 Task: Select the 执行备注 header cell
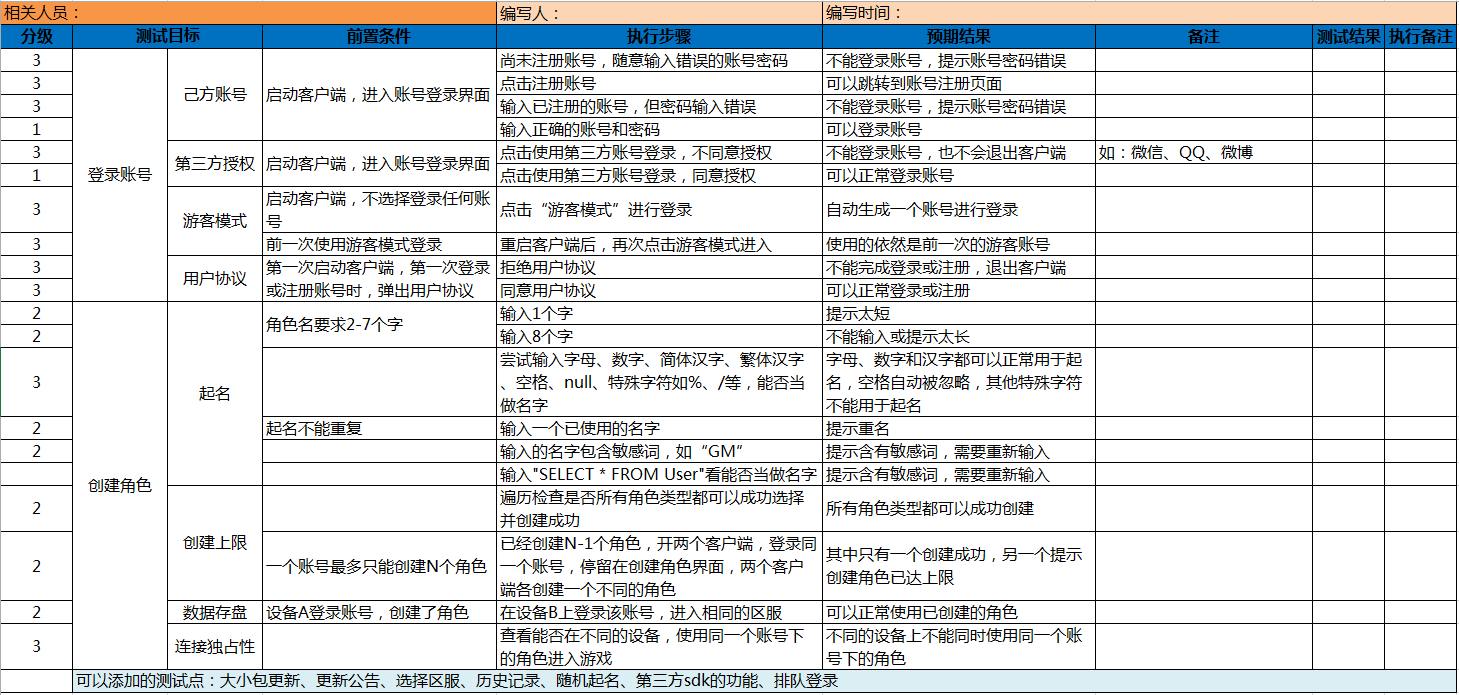coord(1420,36)
